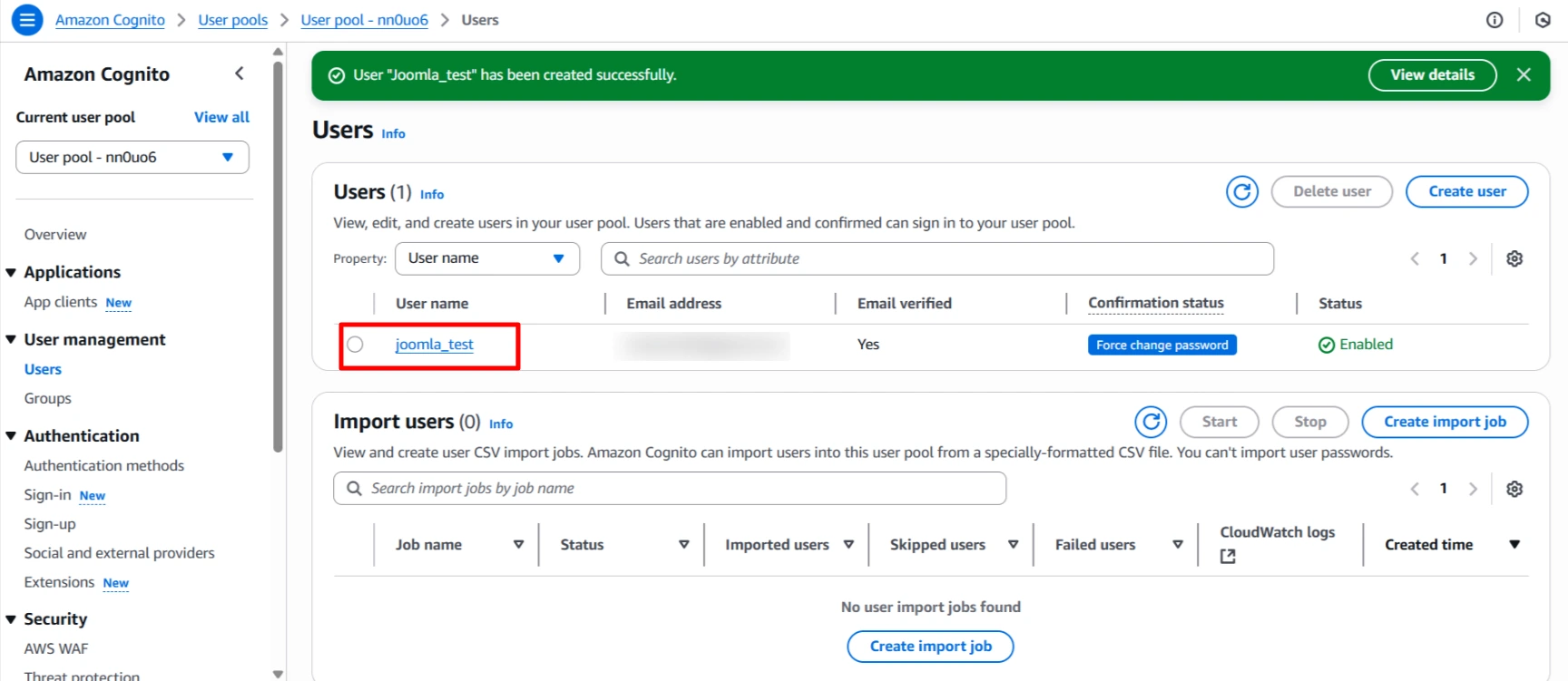Open Authentication methods in the sidebar
The height and width of the screenshot is (681, 1568).
pos(104,465)
